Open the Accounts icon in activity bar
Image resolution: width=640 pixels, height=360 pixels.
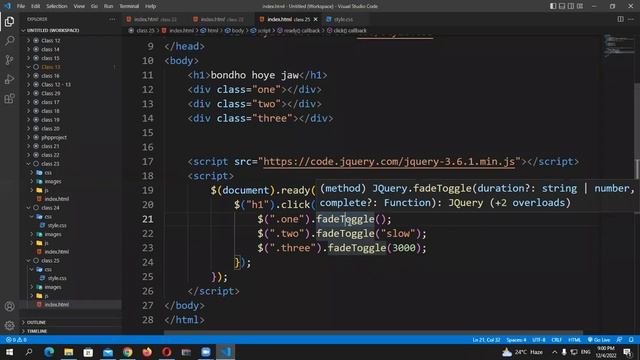(9, 306)
